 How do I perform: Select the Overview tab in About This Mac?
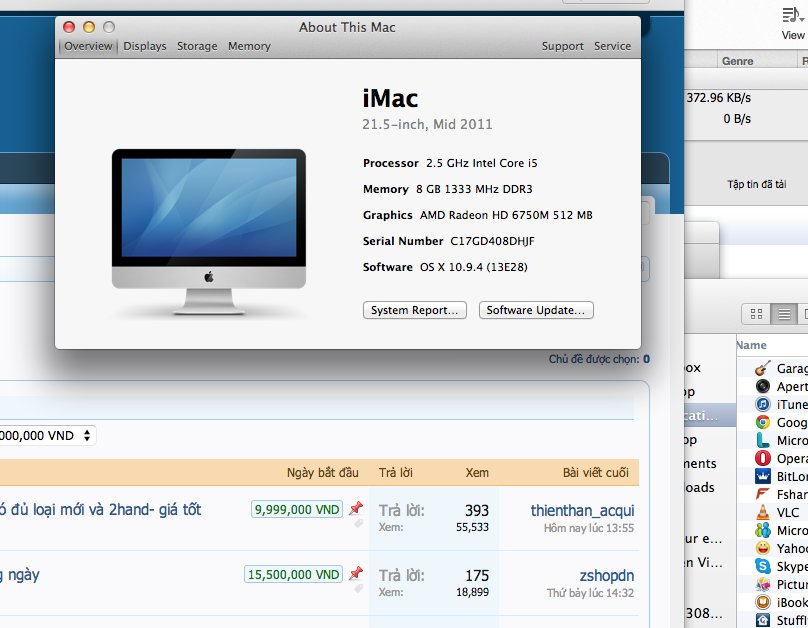point(88,46)
